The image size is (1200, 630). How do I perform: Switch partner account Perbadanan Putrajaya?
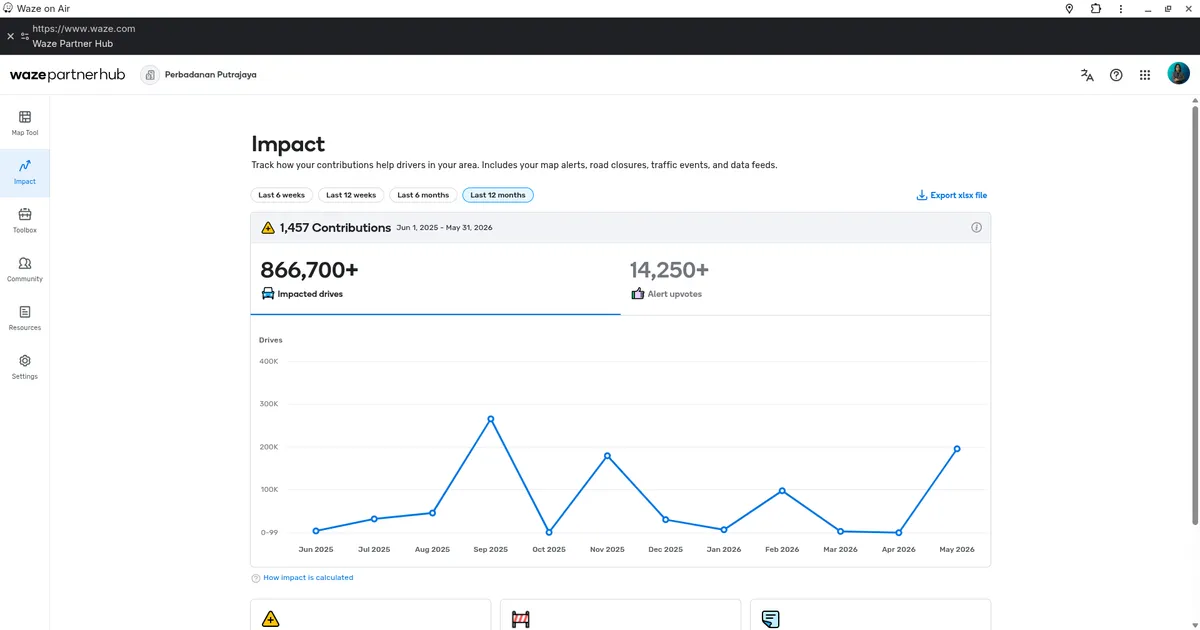(199, 74)
